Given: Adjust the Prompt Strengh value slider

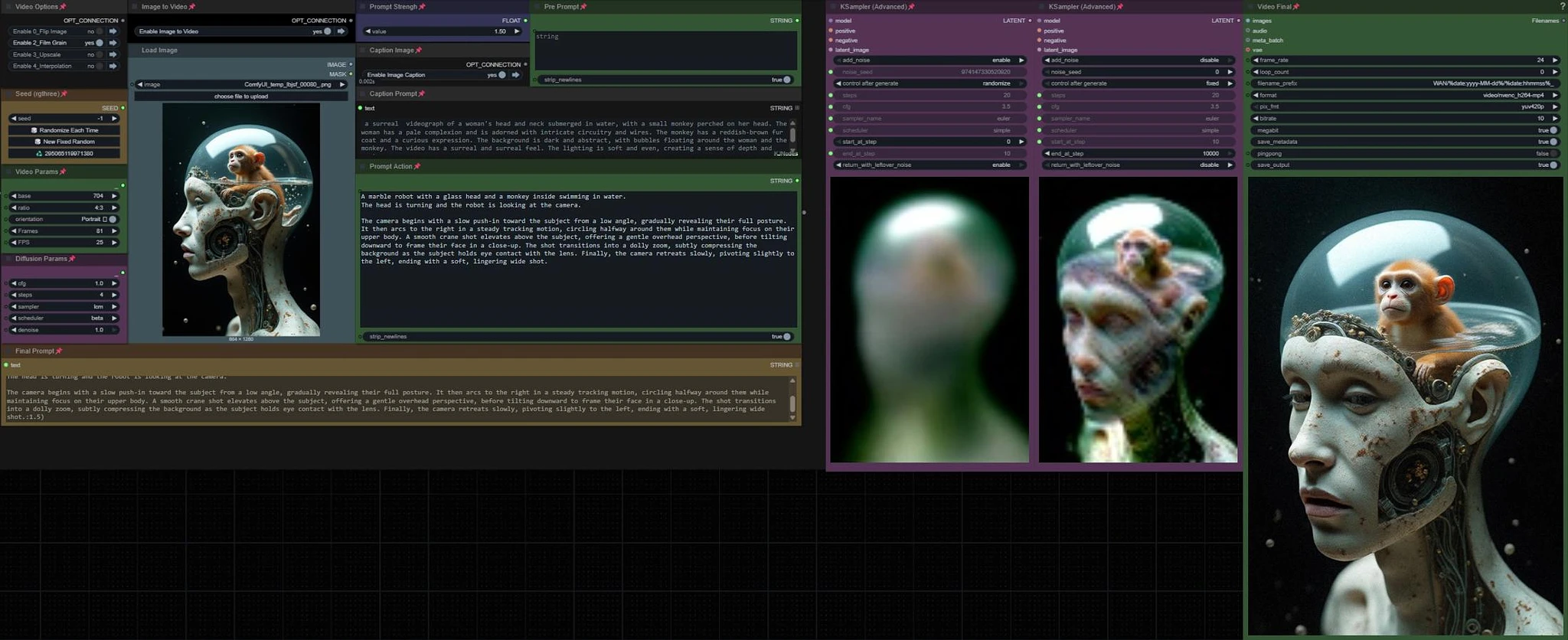Looking at the screenshot, I should (x=443, y=31).
